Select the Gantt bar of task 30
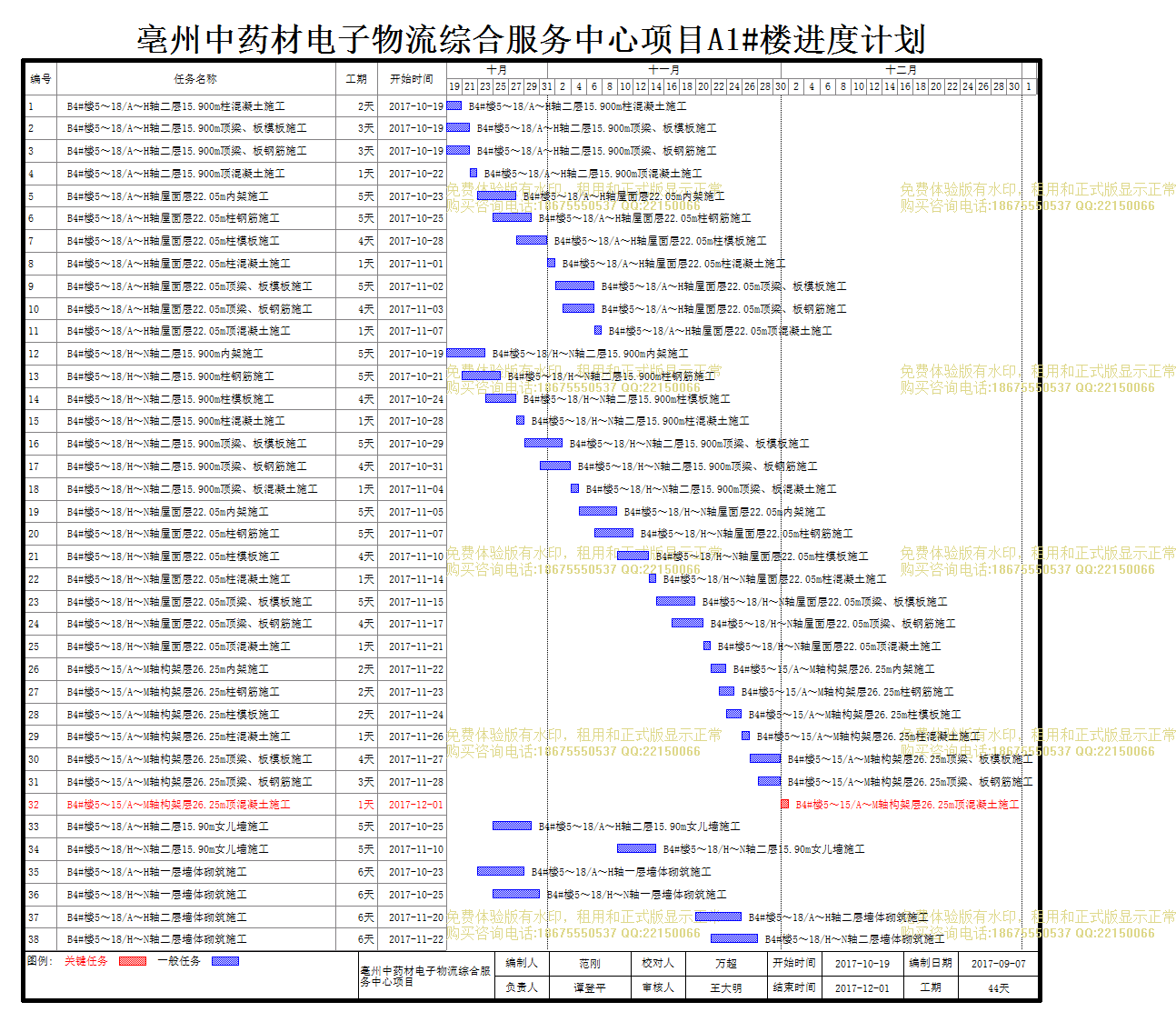 coord(765,758)
